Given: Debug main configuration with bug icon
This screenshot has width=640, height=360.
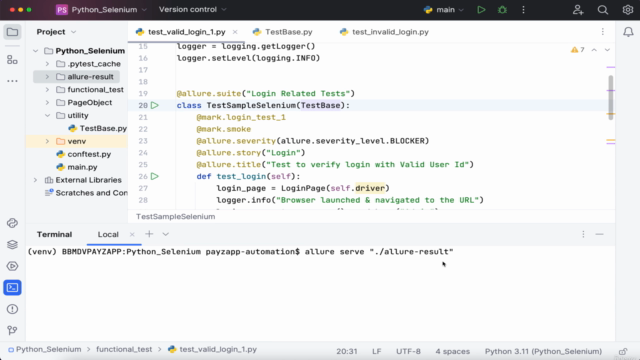Looking at the screenshot, I should 502,9.
